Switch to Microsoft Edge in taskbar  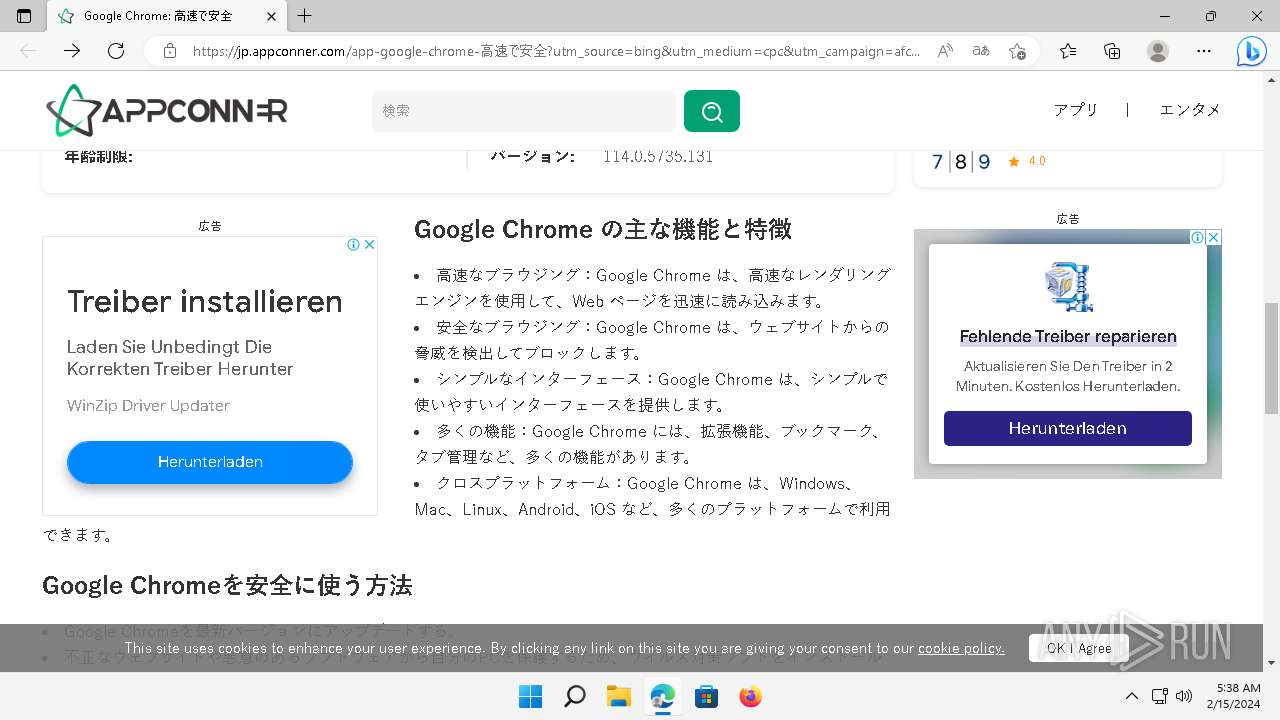tap(662, 696)
